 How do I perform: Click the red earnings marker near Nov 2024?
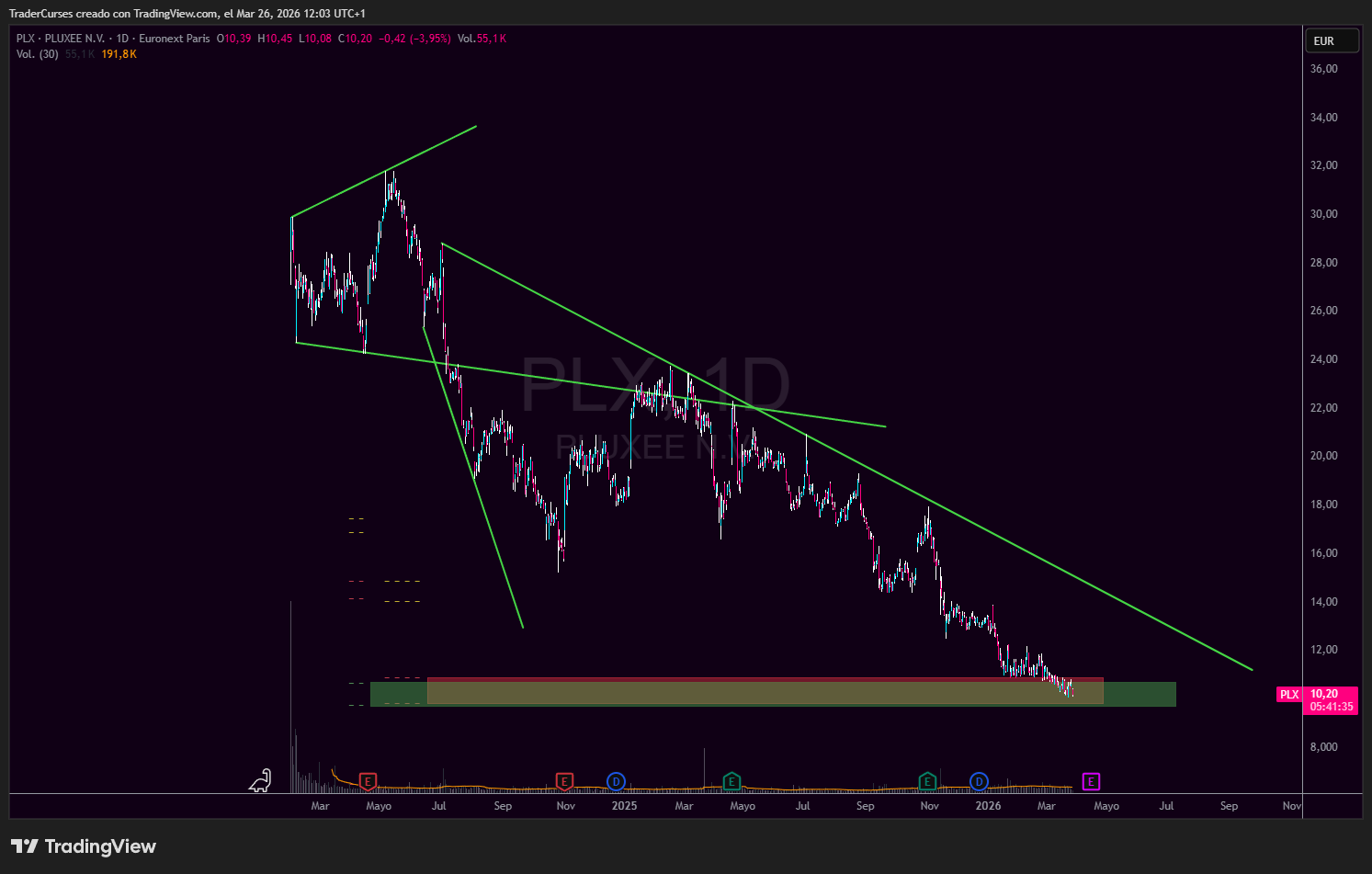[564, 781]
